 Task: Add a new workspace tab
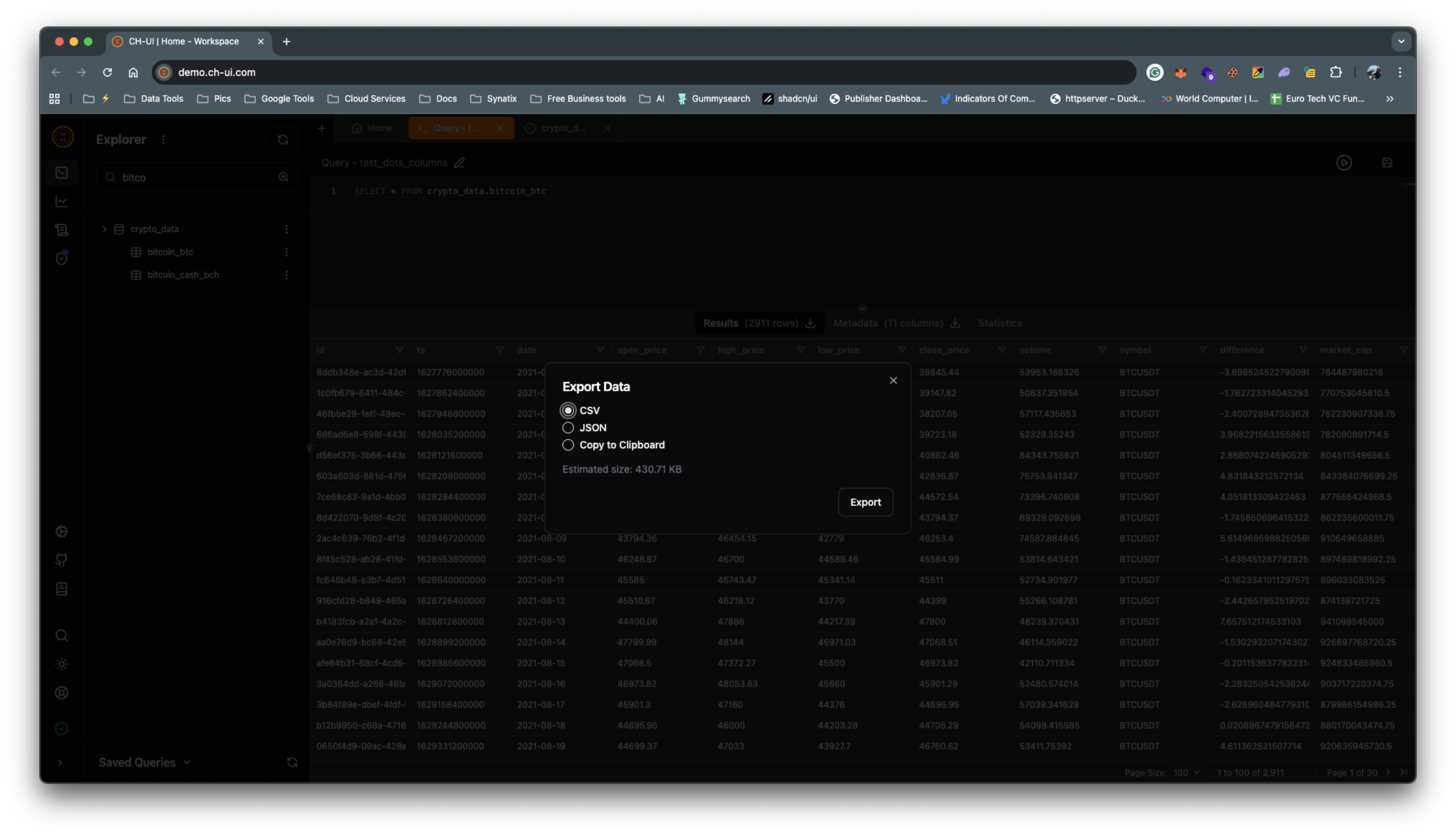click(322, 128)
